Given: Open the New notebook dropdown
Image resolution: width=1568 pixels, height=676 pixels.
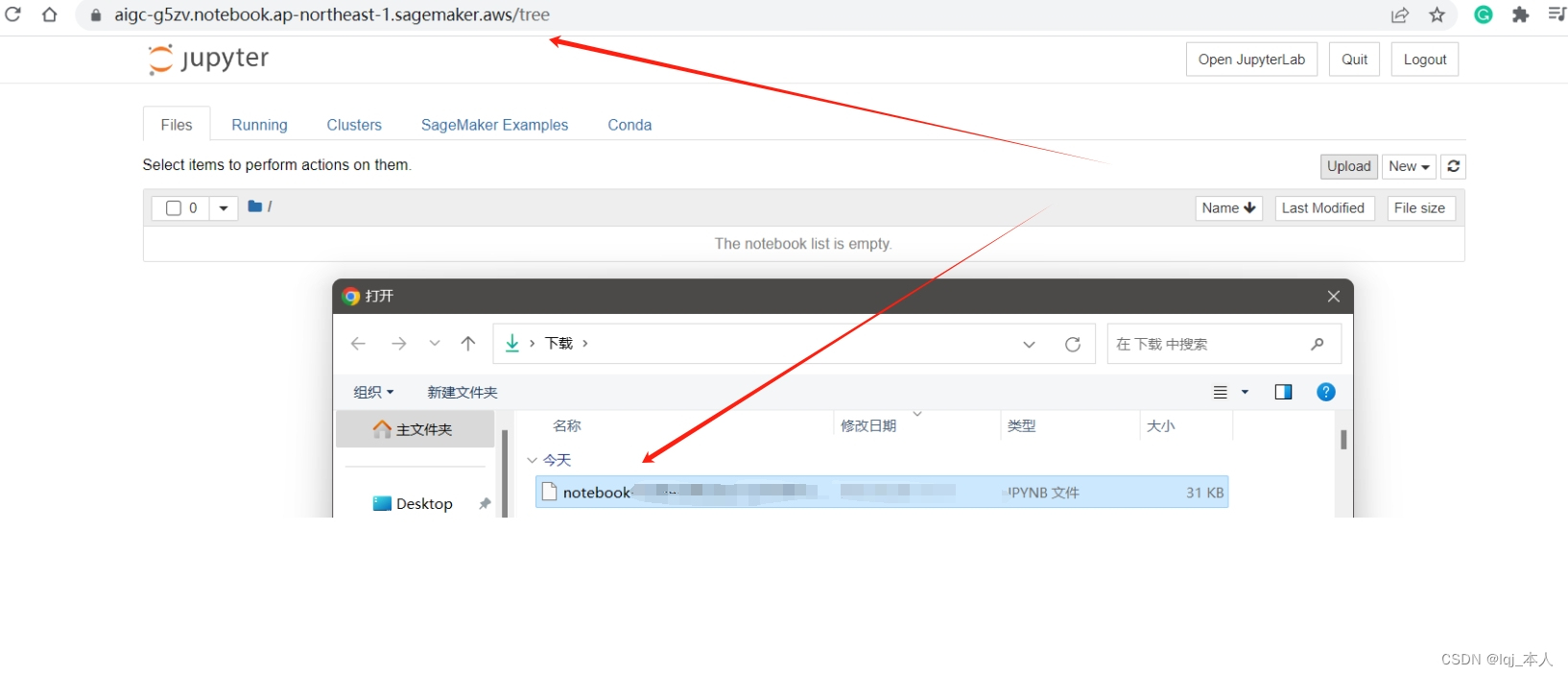Looking at the screenshot, I should pos(1409,166).
